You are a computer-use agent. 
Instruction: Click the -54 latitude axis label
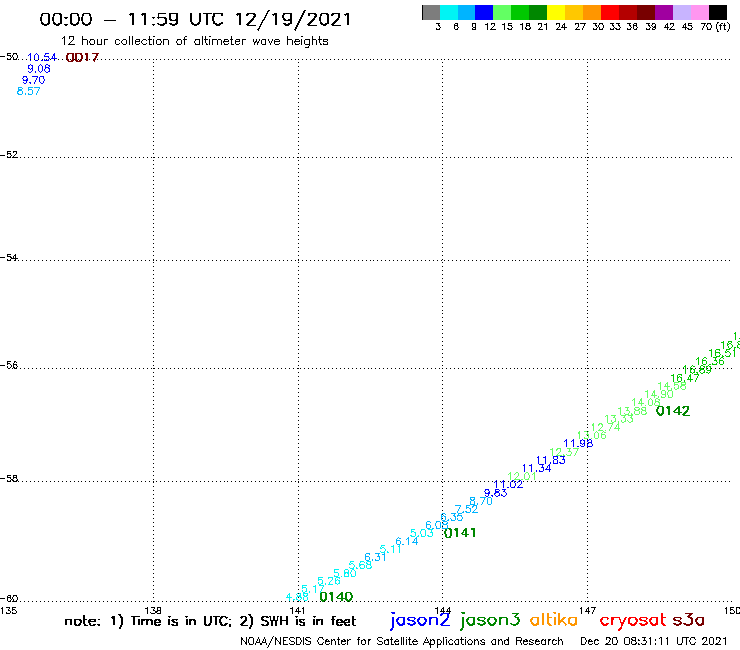click(9, 258)
